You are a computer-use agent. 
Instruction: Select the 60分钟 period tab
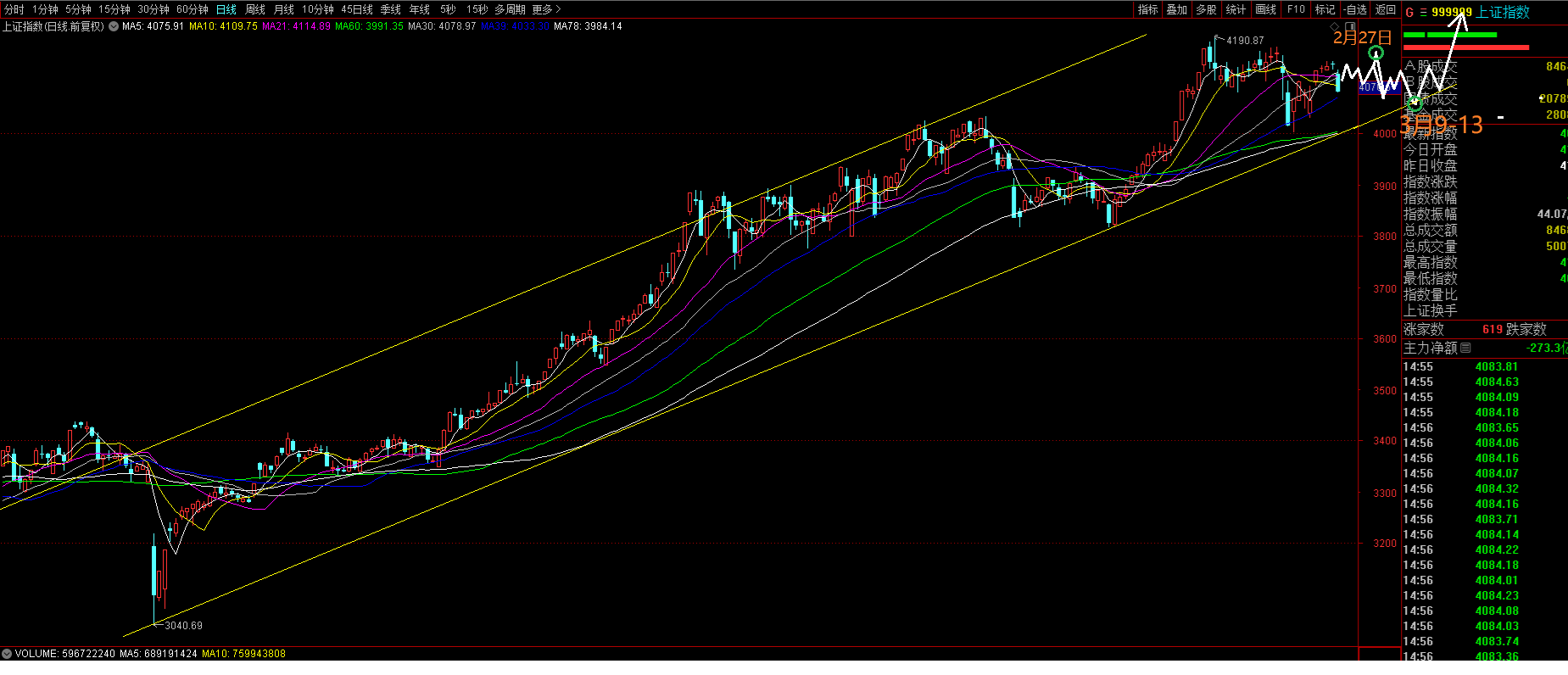[192, 9]
